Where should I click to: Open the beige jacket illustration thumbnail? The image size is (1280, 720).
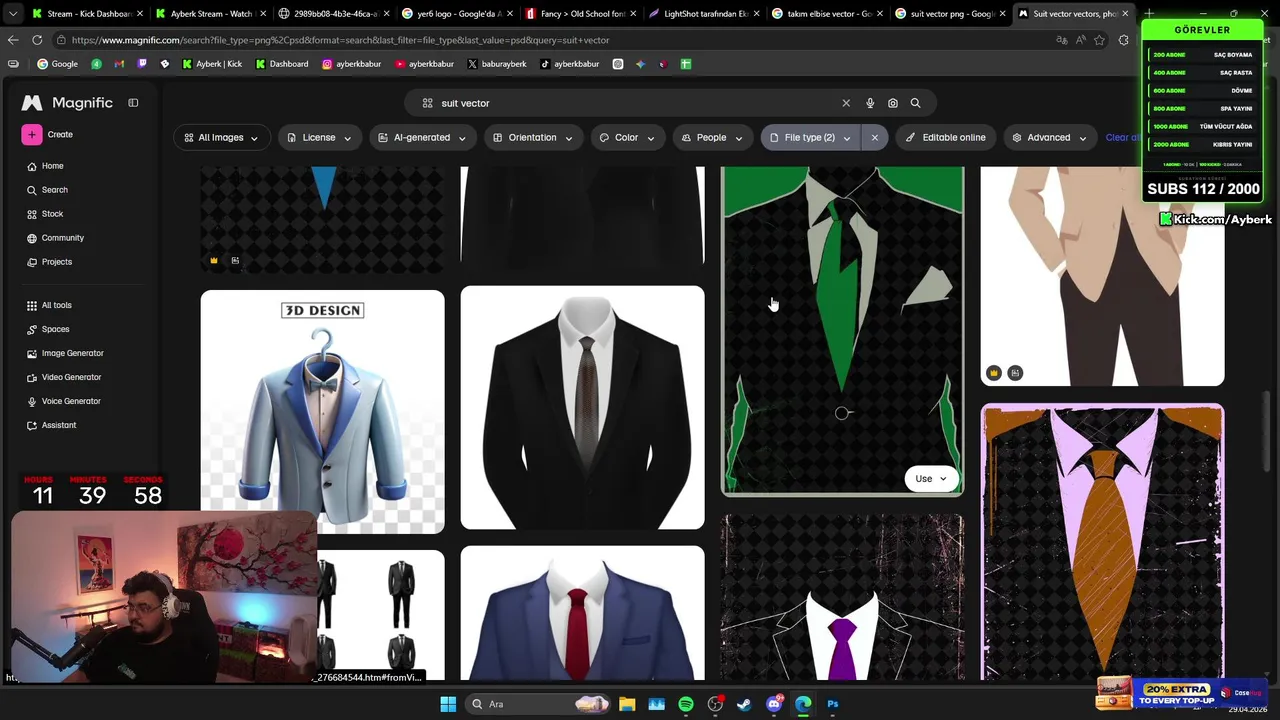[x=1102, y=276]
